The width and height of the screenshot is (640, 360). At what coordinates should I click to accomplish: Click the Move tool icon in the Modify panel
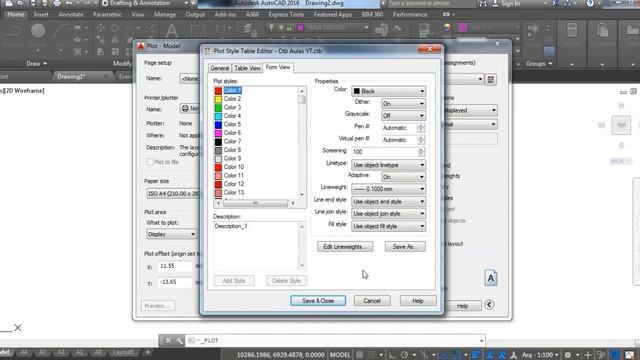coord(100,28)
